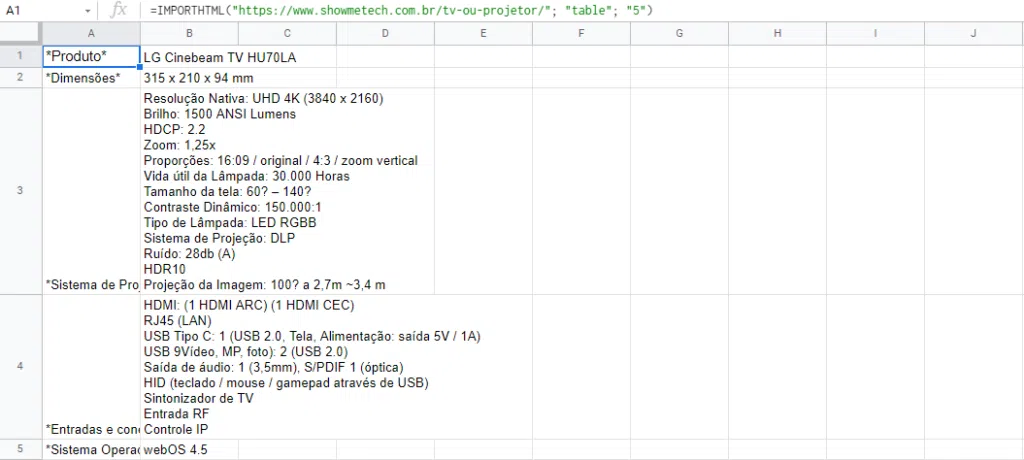Select row 5 header
This screenshot has width=1024, height=460.
[x=20, y=449]
